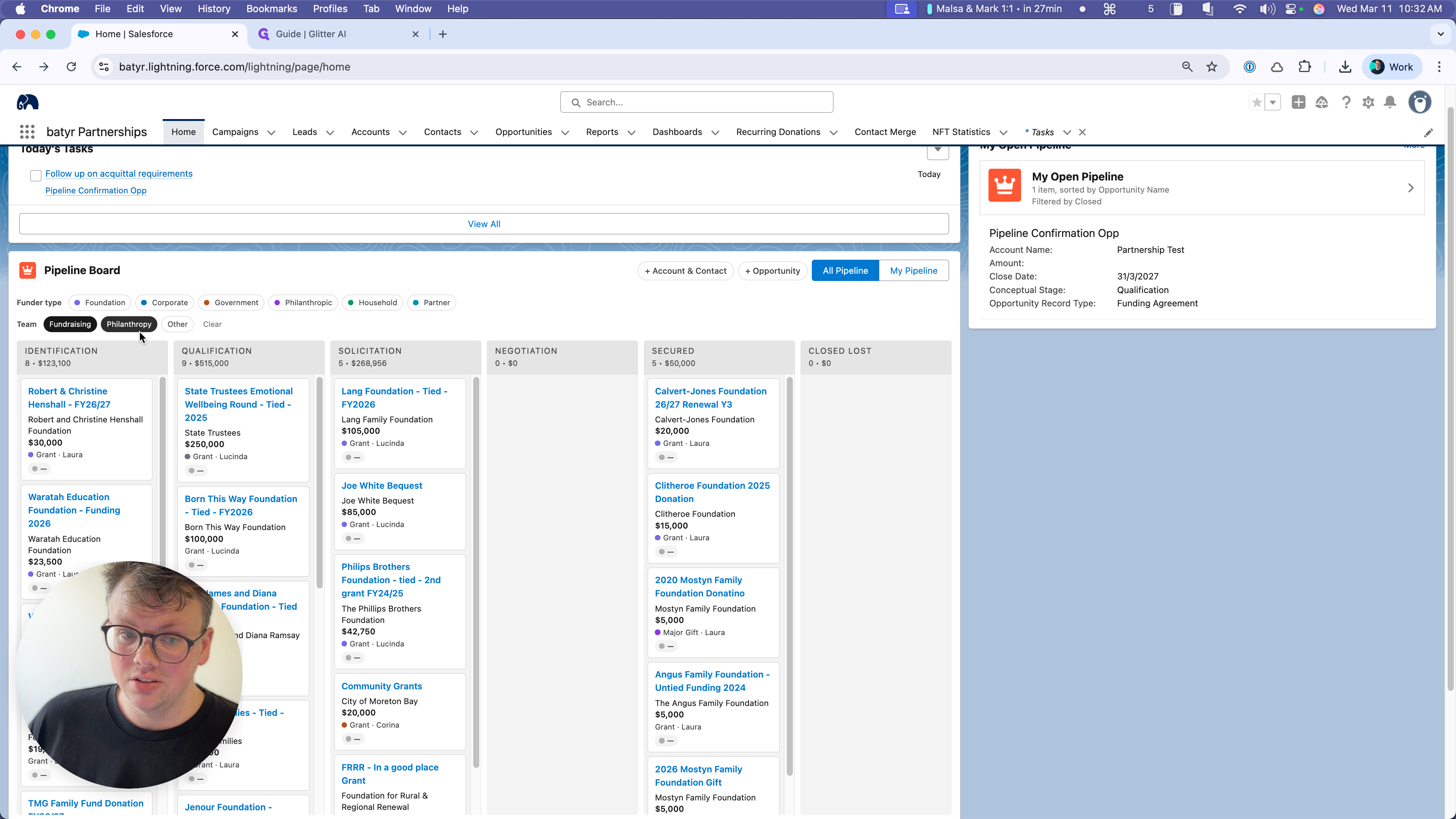Open the Notifications bell icon
Screen dimensions: 1456x819
click(1390, 102)
